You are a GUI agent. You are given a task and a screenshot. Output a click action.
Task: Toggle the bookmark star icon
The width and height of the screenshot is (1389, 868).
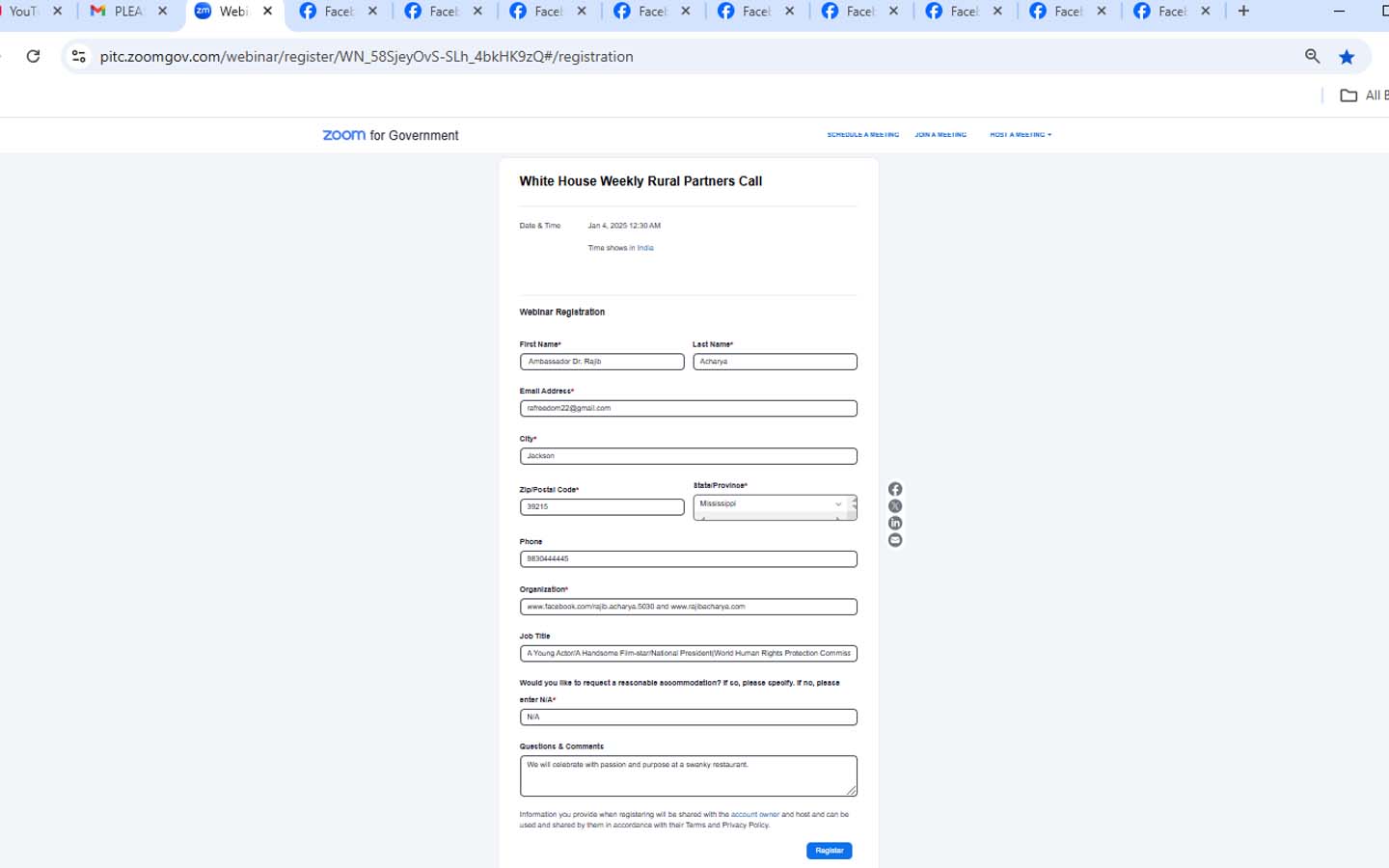1347,56
